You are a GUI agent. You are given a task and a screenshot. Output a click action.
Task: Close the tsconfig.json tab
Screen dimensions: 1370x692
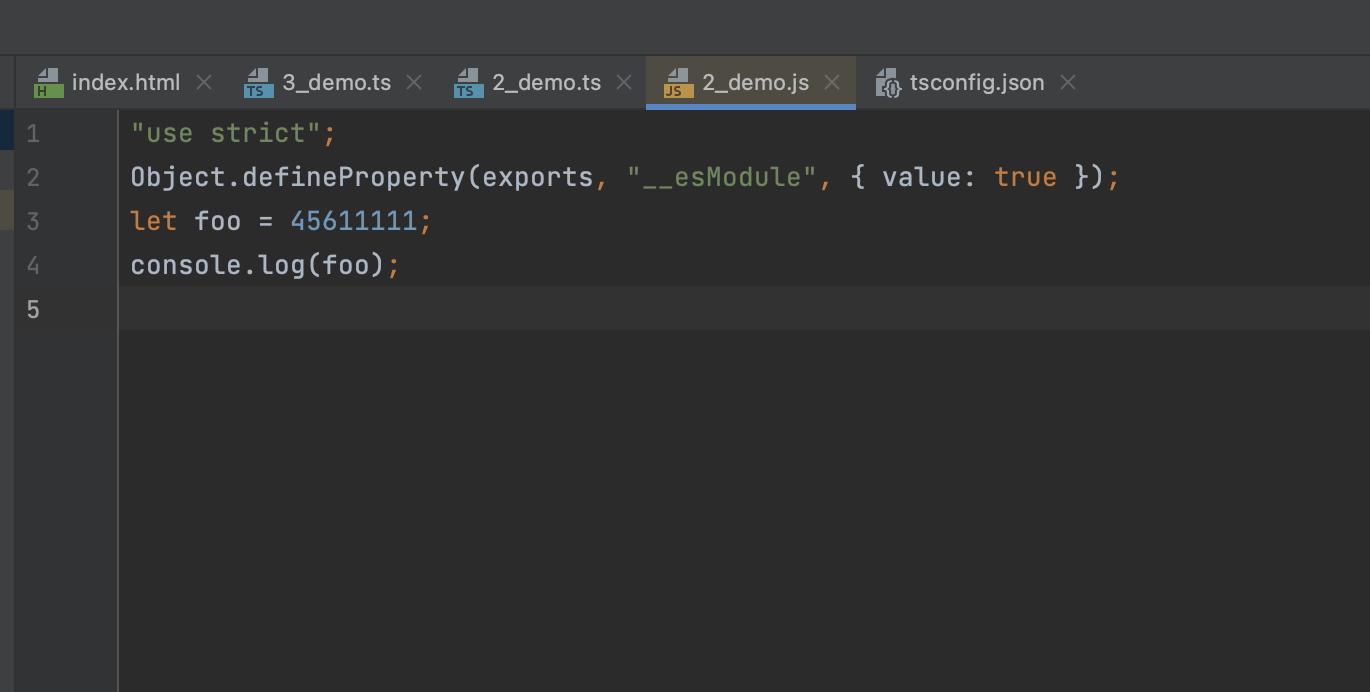1068,83
